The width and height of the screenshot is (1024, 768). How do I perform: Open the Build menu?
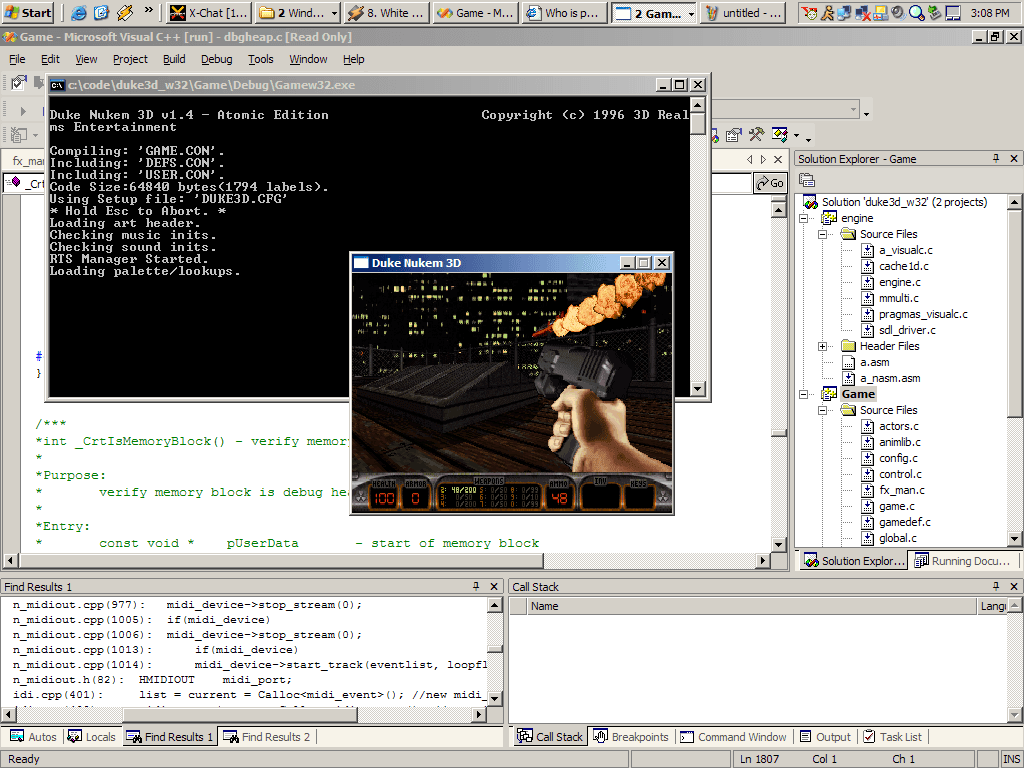[174, 59]
